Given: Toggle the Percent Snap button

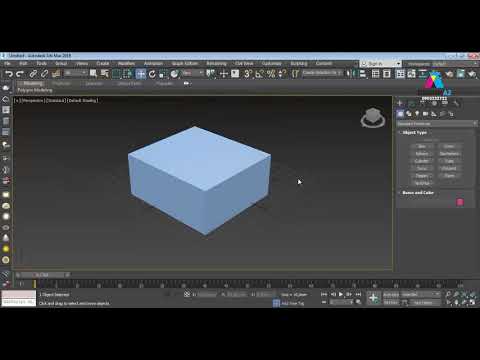Looking at the screenshot, I should click(x=271, y=74).
